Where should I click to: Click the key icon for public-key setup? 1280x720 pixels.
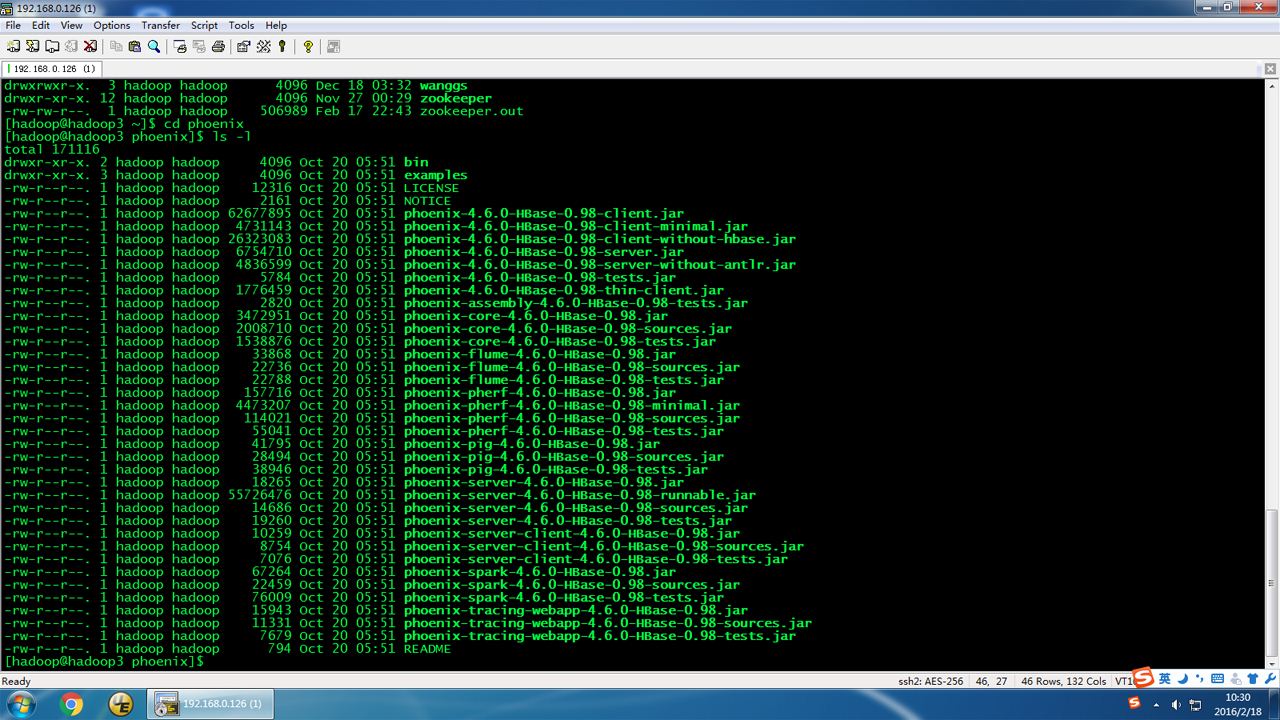coord(282,46)
